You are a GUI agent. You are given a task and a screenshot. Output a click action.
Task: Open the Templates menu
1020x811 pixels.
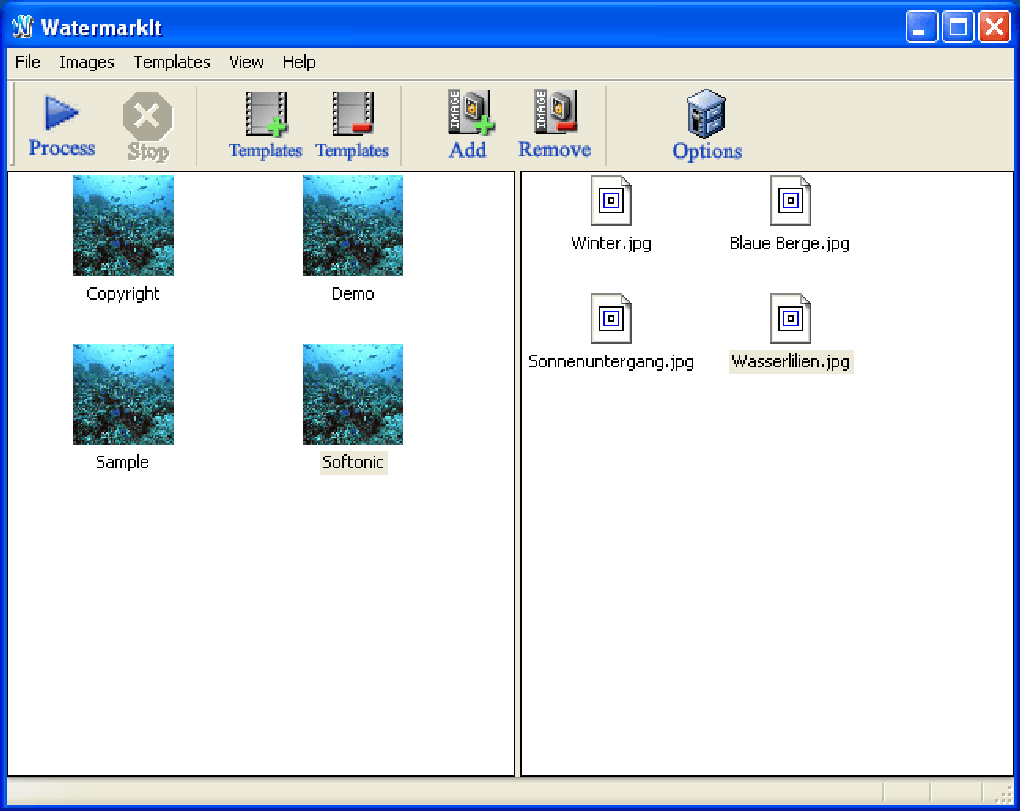(171, 62)
